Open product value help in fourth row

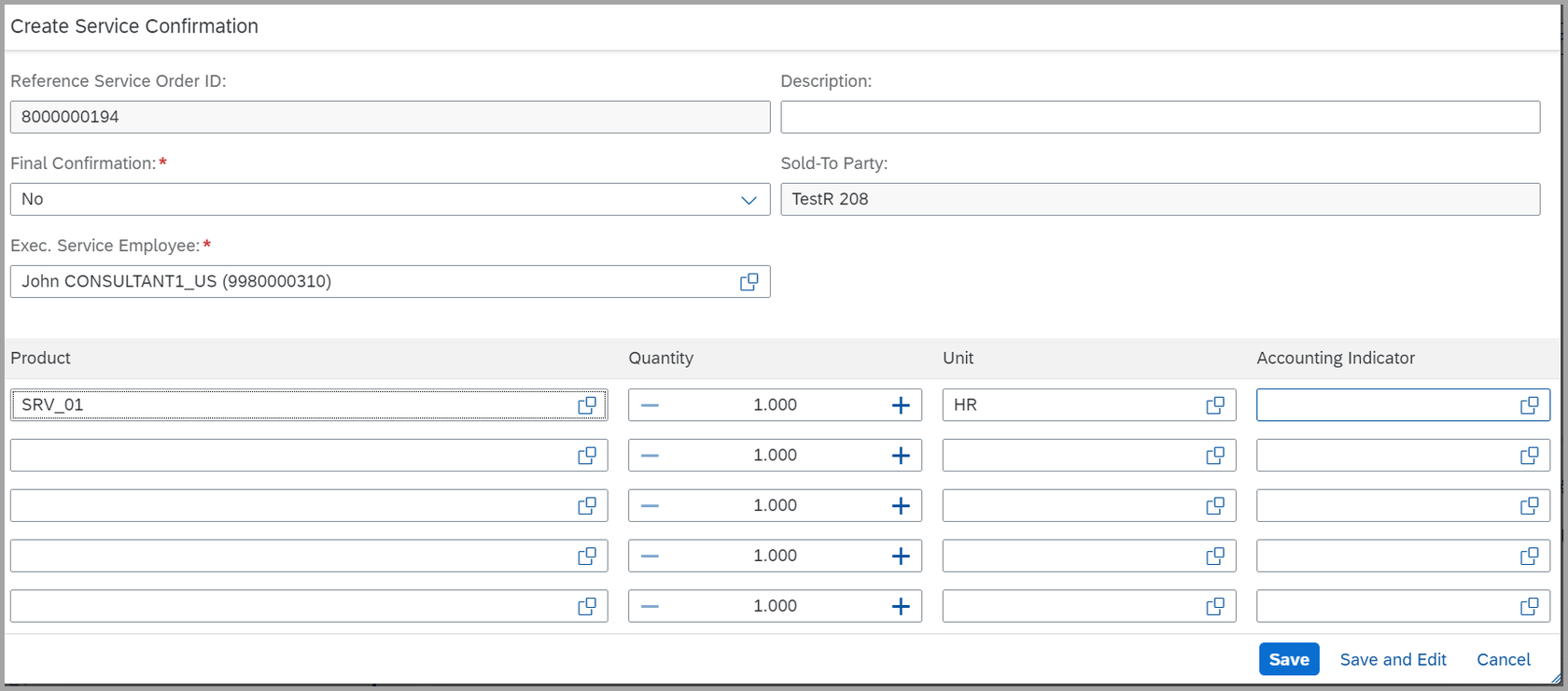[x=587, y=557]
